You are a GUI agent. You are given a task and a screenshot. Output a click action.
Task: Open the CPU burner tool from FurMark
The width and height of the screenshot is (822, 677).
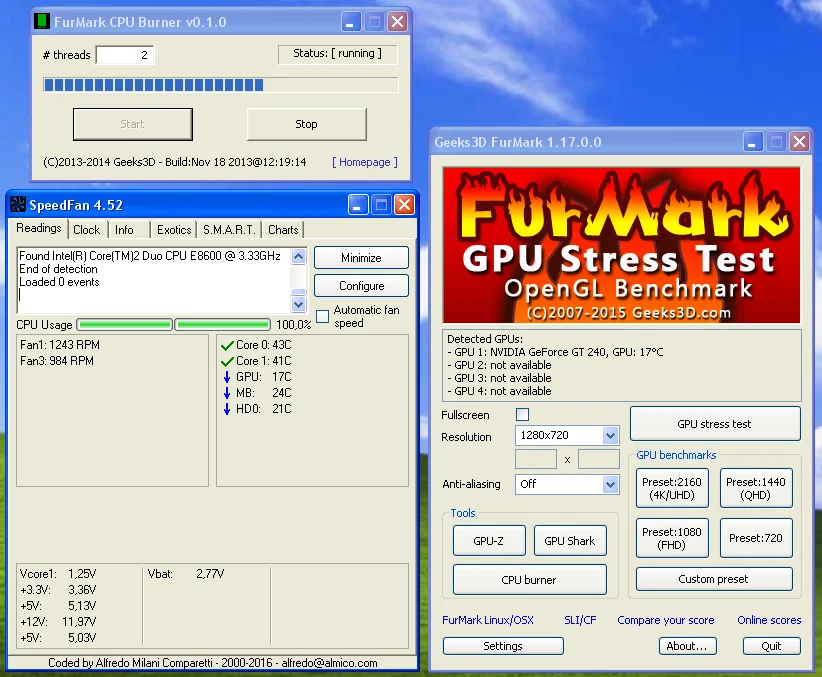(529, 580)
